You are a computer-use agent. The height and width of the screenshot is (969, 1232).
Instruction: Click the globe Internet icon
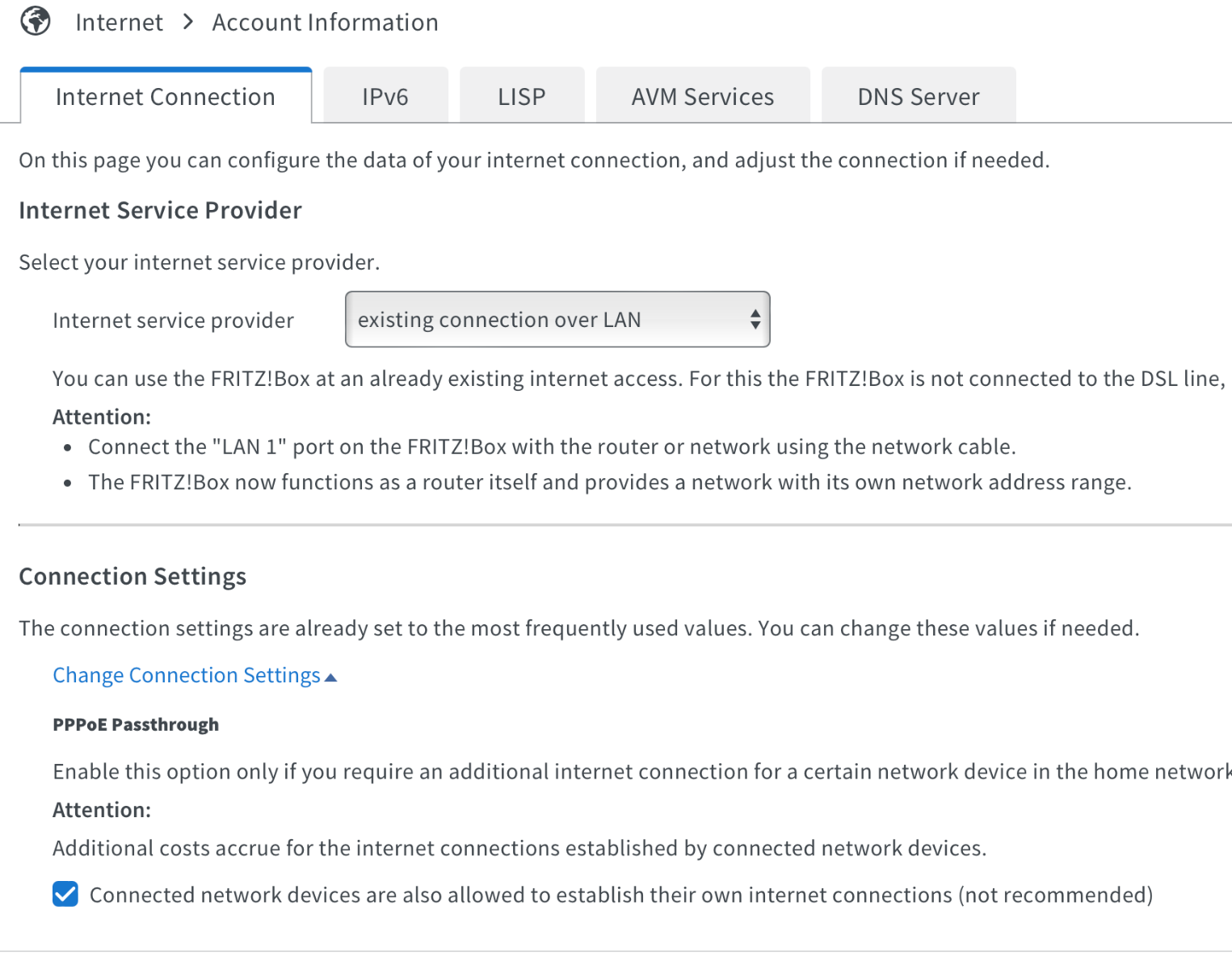pos(36,21)
